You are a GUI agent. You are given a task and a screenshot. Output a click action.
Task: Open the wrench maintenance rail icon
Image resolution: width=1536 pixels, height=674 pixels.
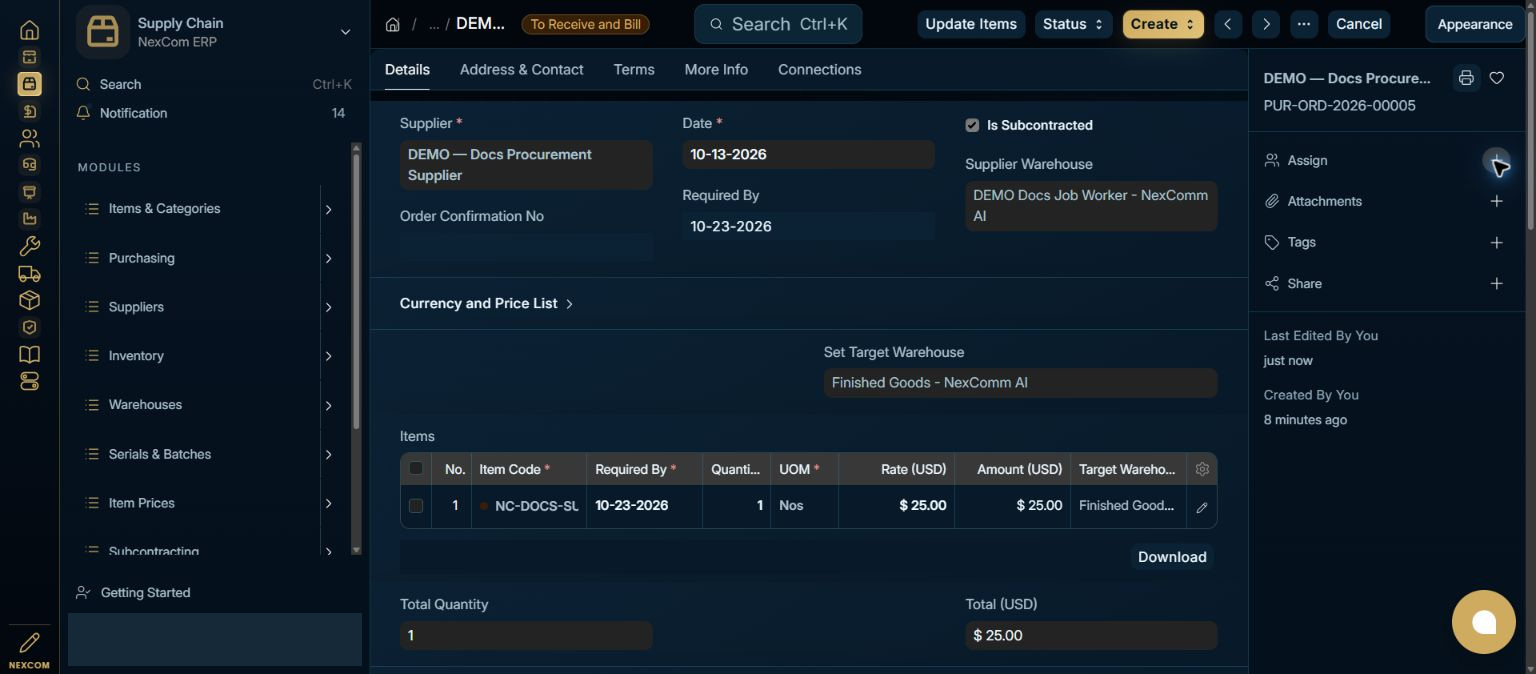[x=29, y=246]
